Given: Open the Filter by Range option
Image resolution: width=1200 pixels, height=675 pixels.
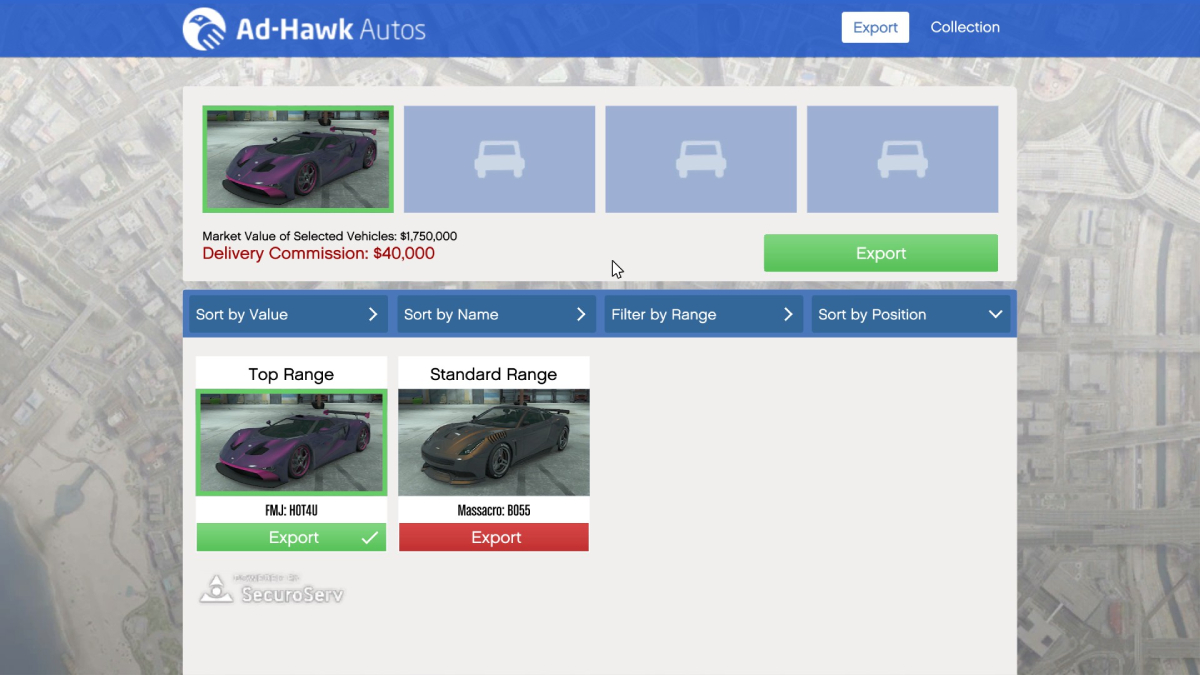Looking at the screenshot, I should [x=703, y=314].
